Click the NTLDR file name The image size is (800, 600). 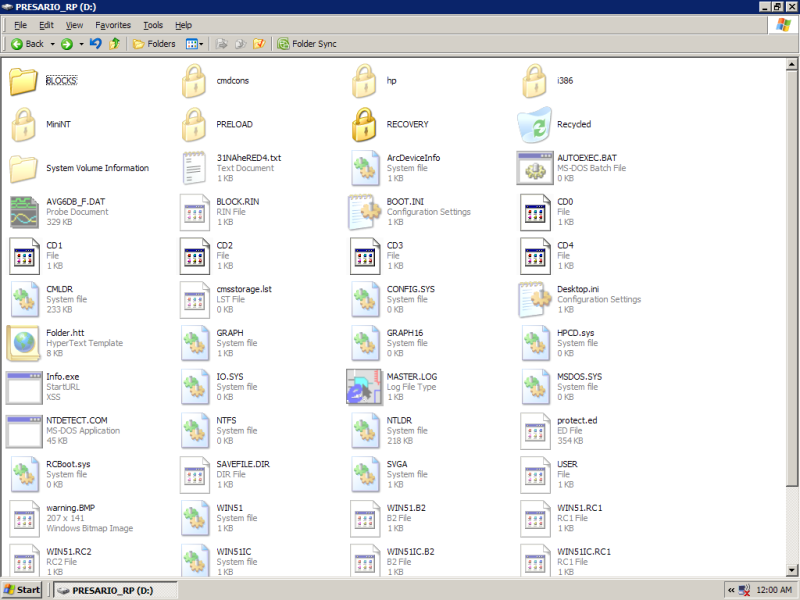tap(399, 420)
